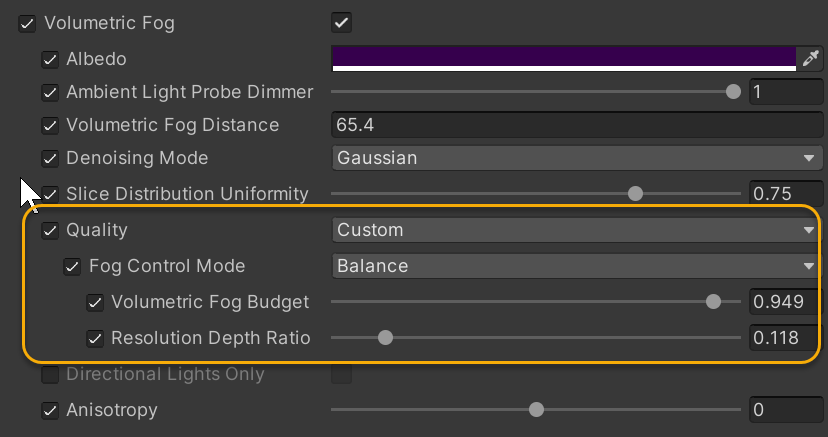Image resolution: width=828 pixels, height=437 pixels.
Task: Expand the Fog Control Mode dropdown
Action: click(576, 266)
